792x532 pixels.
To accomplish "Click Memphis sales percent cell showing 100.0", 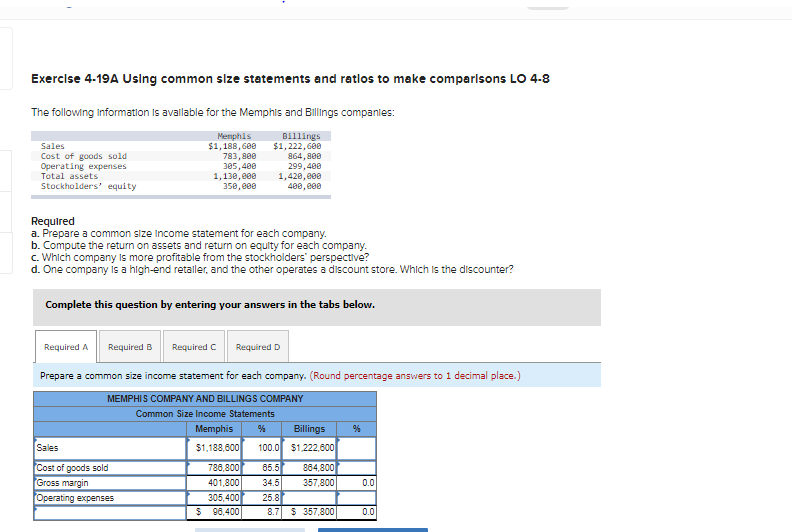I will coord(262,448).
